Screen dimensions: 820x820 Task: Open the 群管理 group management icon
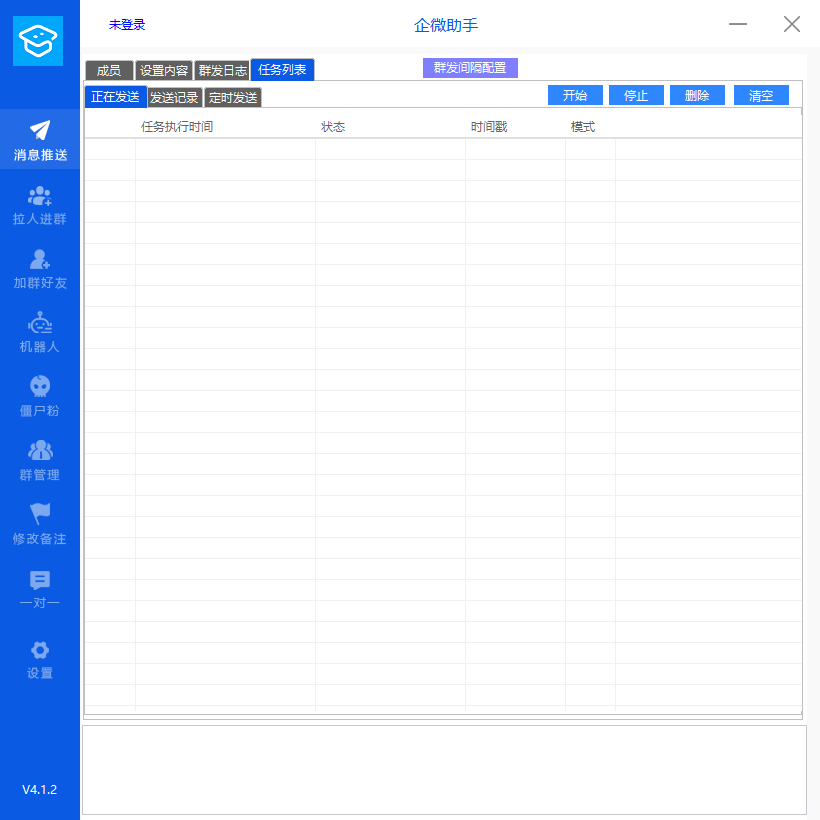pyautogui.click(x=40, y=451)
